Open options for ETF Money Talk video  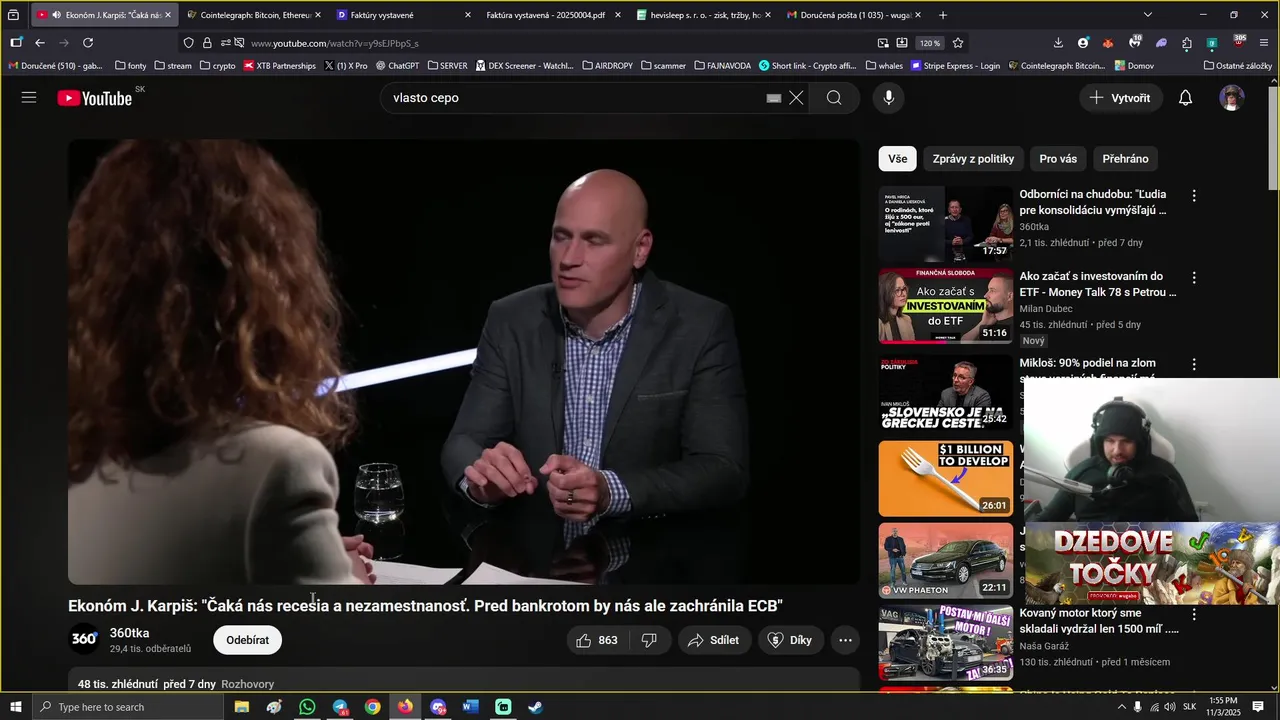[1193, 278]
